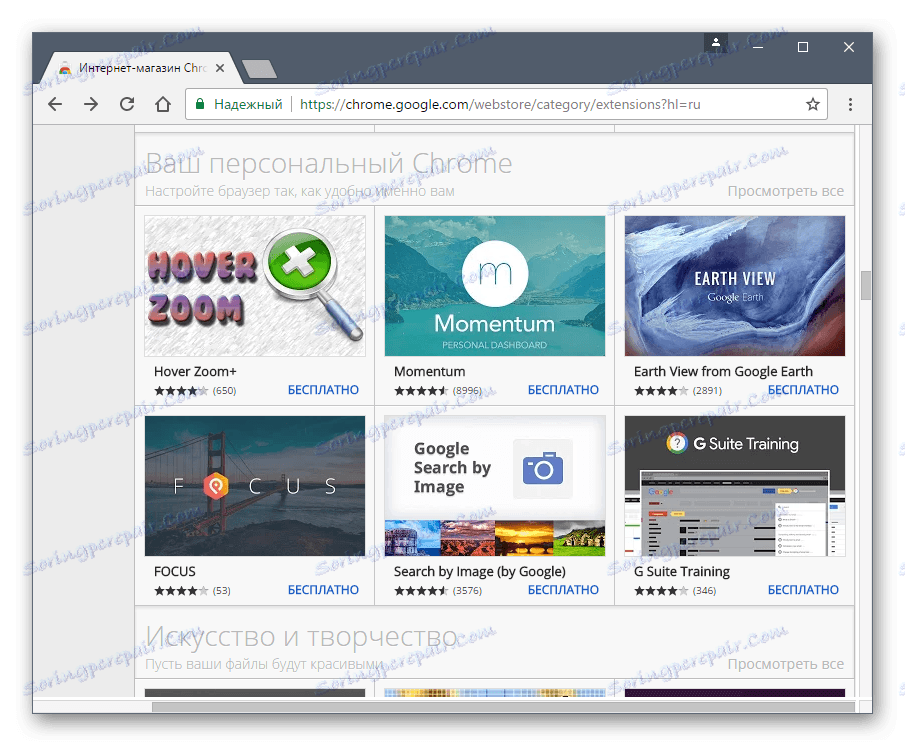Go forward one page
The width and height of the screenshot is (905, 746).
tap(91, 104)
